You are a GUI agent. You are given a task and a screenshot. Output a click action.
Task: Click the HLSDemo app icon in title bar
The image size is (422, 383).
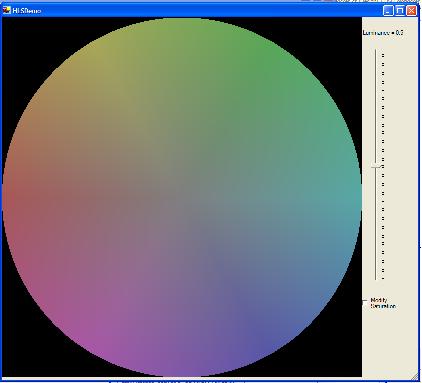pyautogui.click(x=6, y=10)
